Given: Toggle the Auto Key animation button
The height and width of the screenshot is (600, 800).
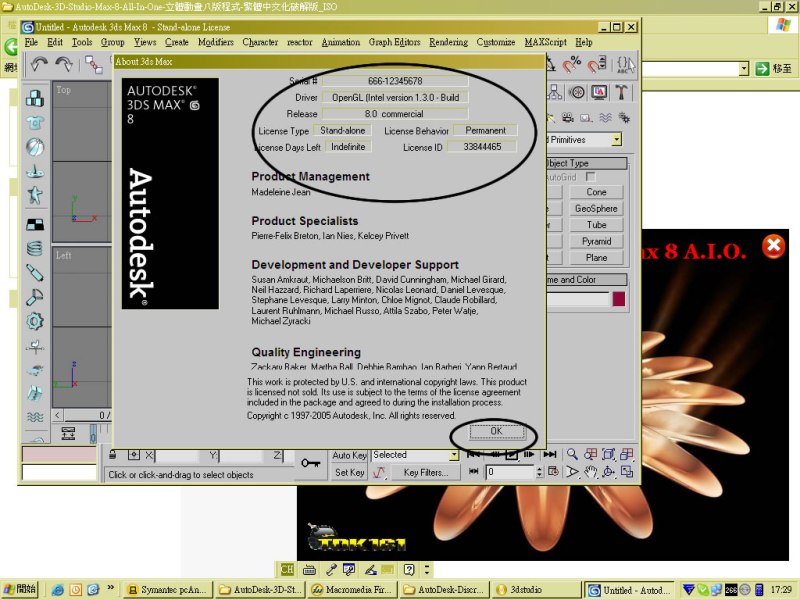Looking at the screenshot, I should (349, 455).
